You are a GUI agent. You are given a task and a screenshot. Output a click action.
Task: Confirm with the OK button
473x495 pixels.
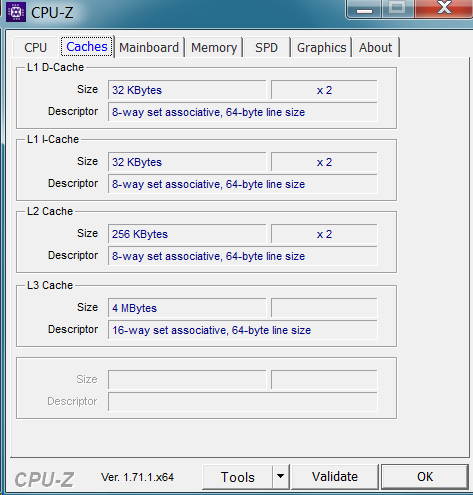coord(425,477)
